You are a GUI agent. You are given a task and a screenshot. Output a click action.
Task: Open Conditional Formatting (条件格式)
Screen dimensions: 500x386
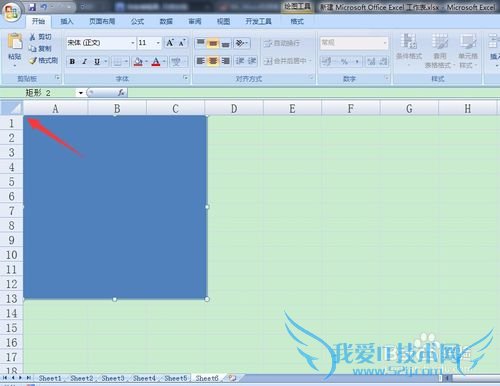409,49
